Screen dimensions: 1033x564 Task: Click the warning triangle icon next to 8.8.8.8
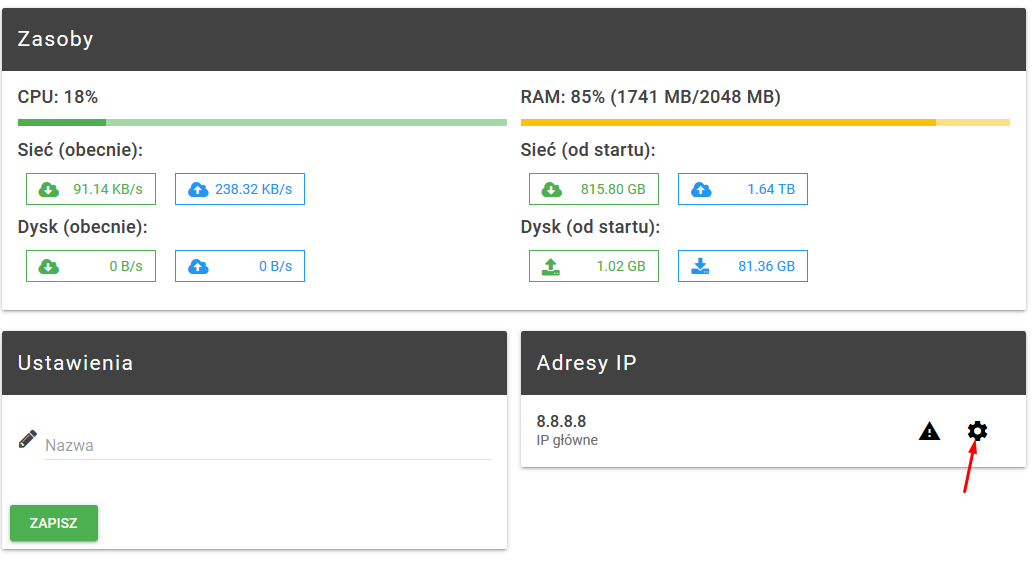coord(930,432)
